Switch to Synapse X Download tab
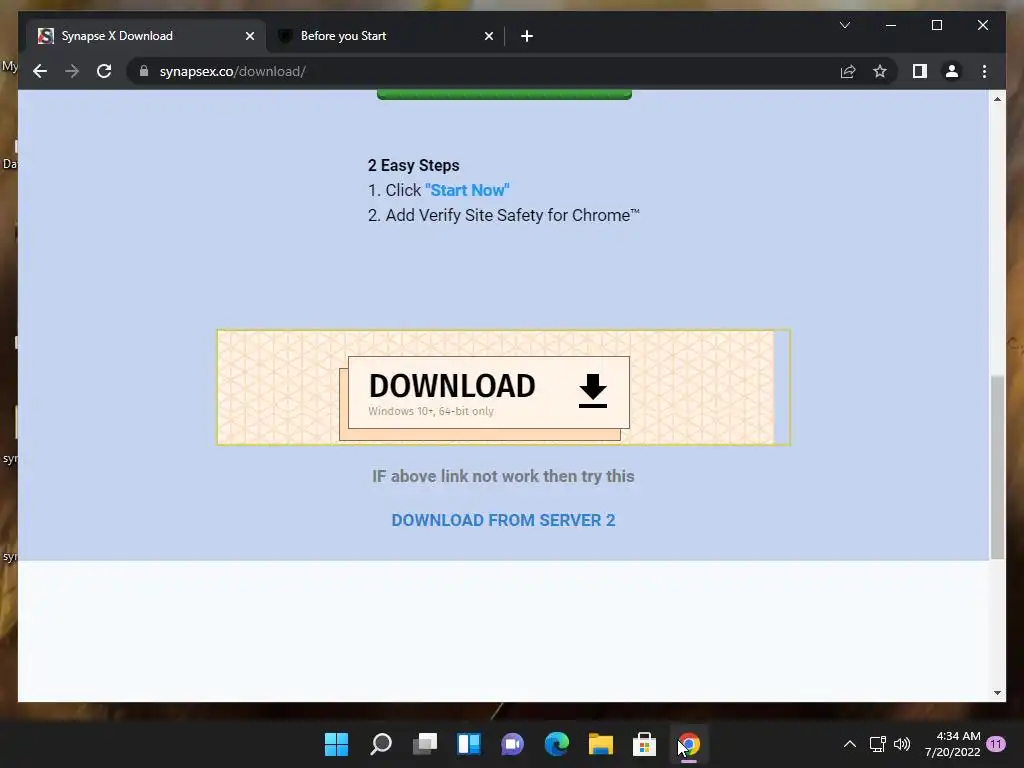 [x=146, y=36]
